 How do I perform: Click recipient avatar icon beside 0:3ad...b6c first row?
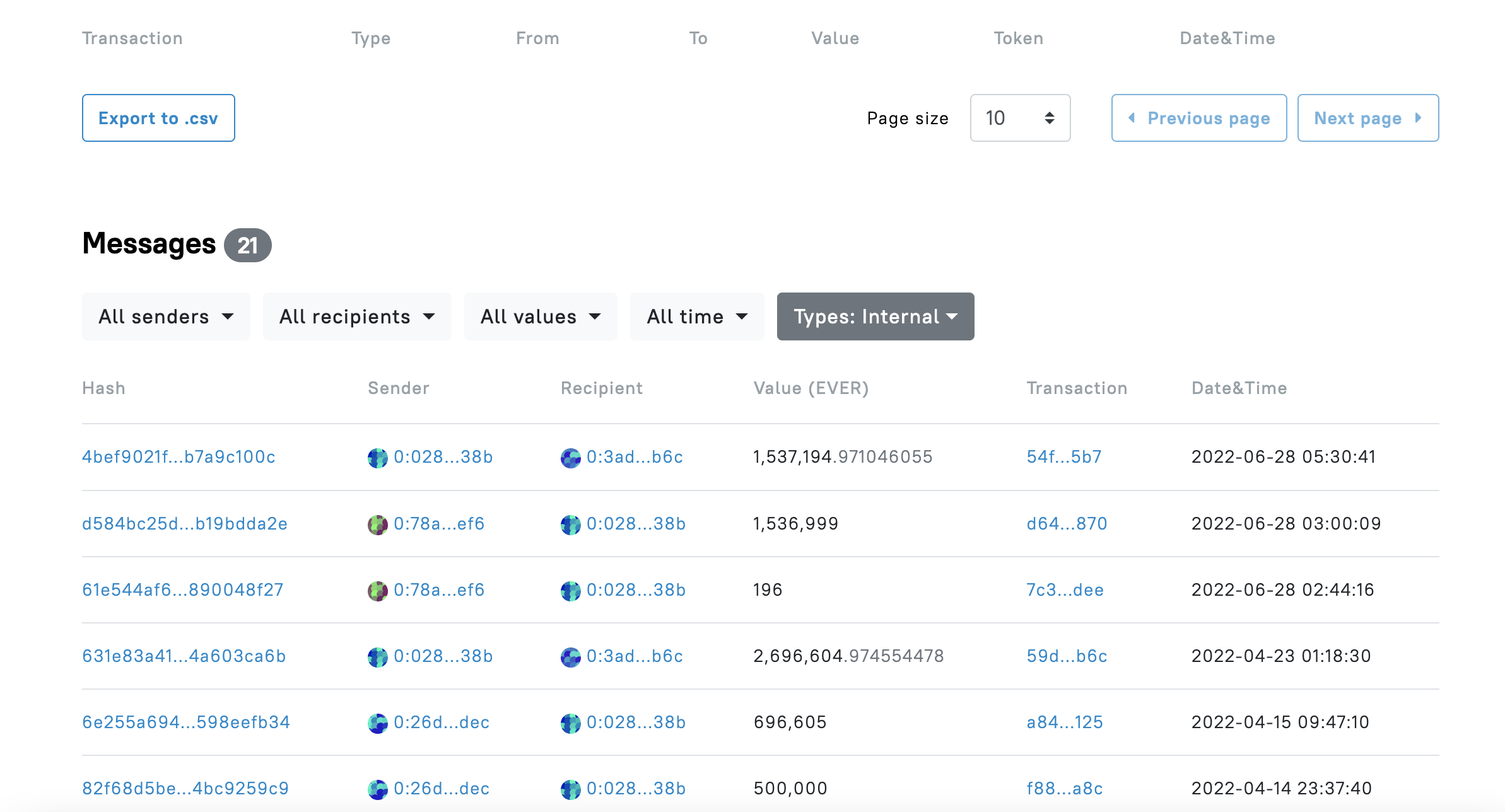570,458
